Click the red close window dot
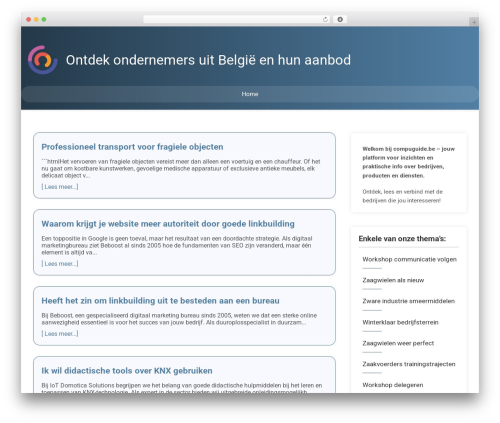 click(x=29, y=19)
